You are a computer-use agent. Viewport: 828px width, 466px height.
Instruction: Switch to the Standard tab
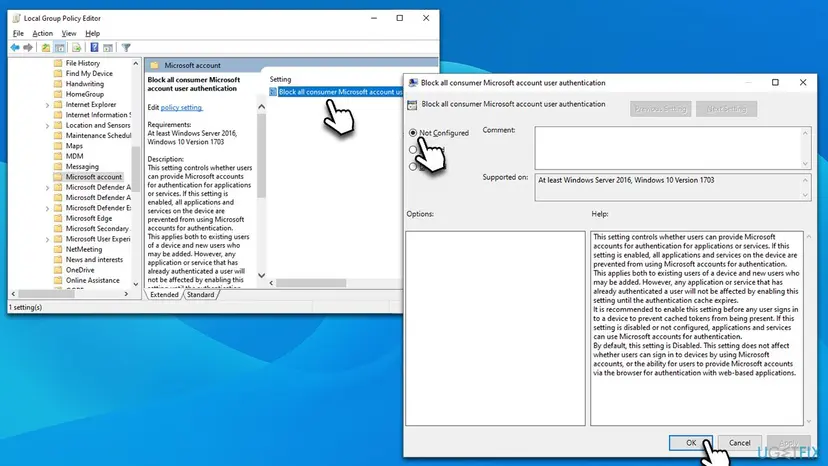point(200,295)
